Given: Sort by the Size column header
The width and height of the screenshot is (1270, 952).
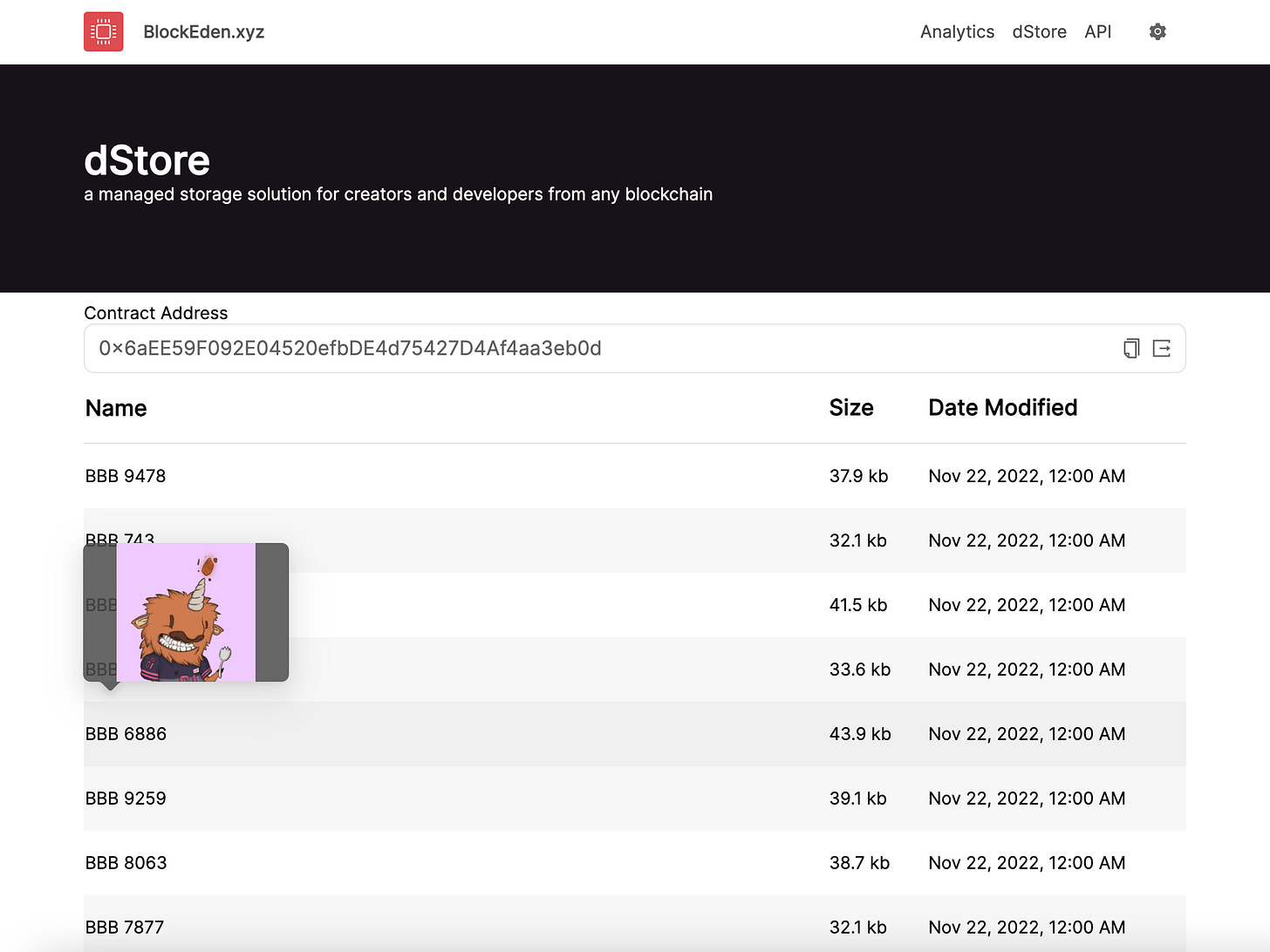Looking at the screenshot, I should tap(851, 408).
